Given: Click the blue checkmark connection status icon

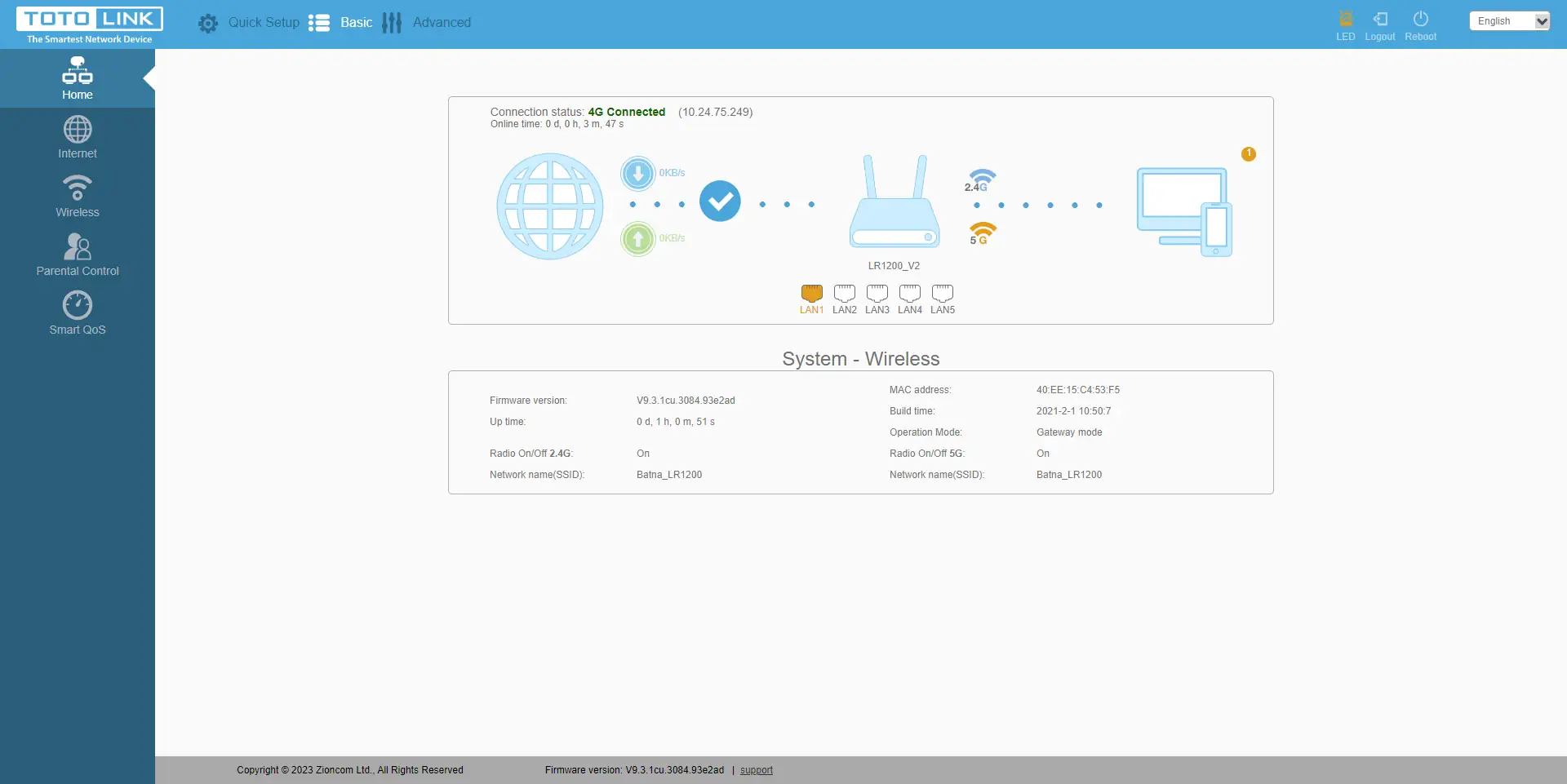Looking at the screenshot, I should coord(720,202).
